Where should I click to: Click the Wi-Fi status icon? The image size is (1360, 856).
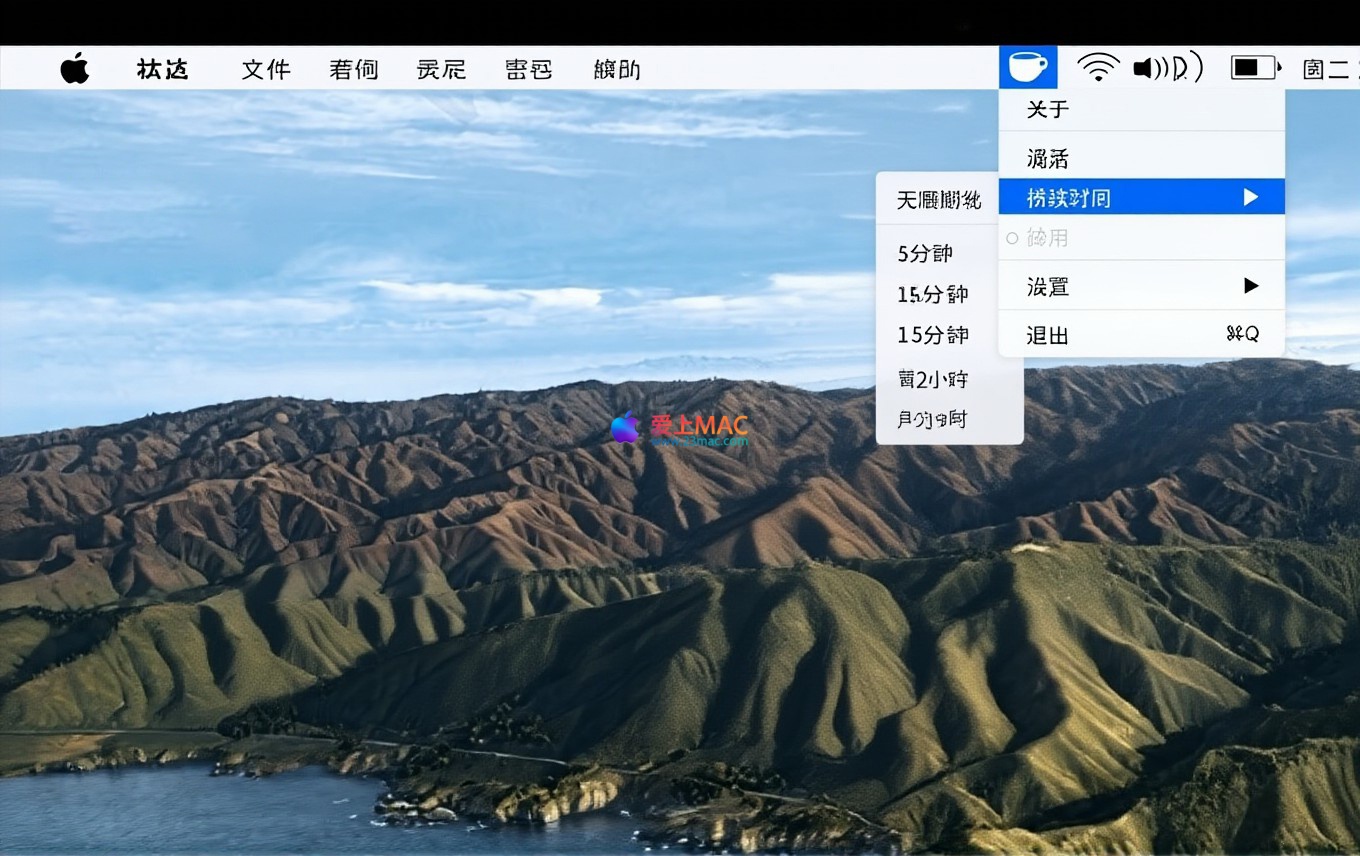click(x=1097, y=68)
